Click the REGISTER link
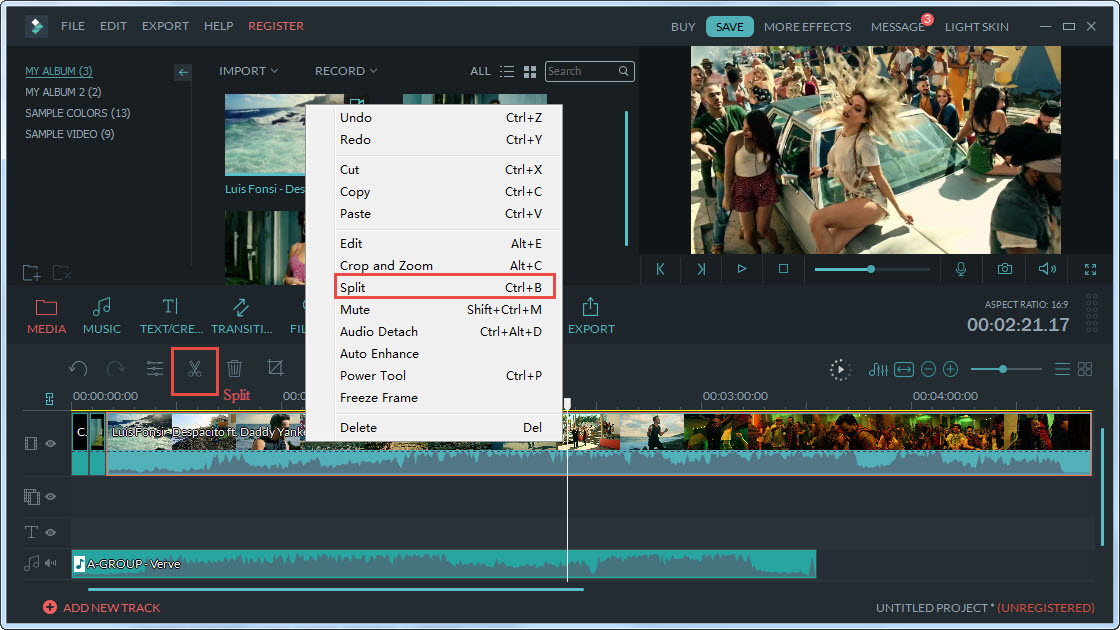The height and width of the screenshot is (630, 1120). 276,26
